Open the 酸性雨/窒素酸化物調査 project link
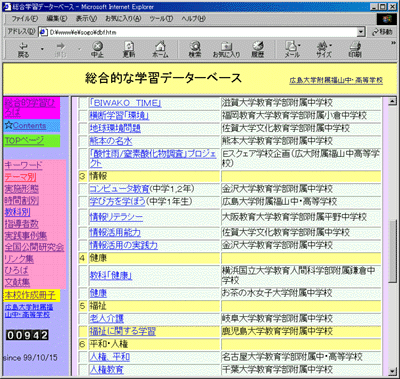 [153, 158]
